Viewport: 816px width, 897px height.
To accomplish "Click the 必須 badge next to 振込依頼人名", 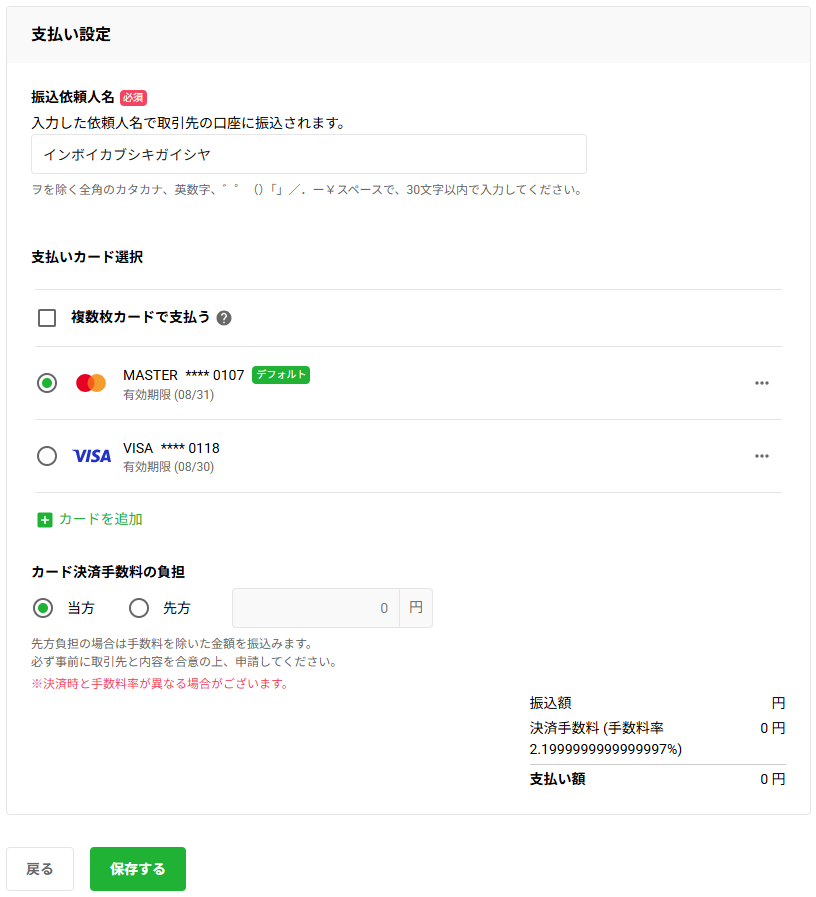I will [x=133, y=98].
